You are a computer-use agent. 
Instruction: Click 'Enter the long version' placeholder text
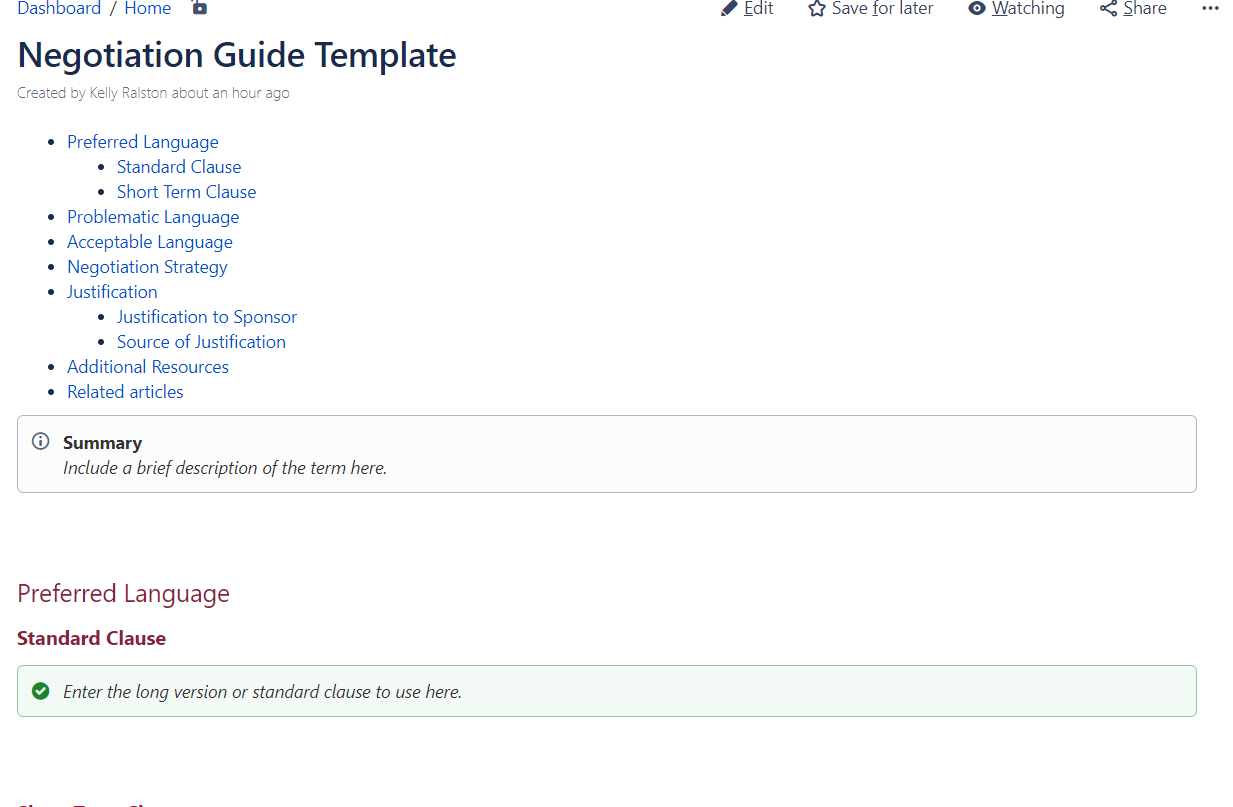click(262, 692)
